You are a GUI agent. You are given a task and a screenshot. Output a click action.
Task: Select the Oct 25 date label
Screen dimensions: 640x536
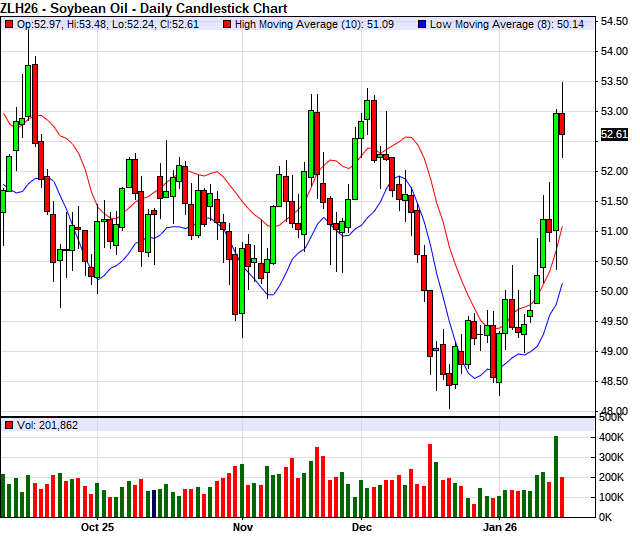98,526
